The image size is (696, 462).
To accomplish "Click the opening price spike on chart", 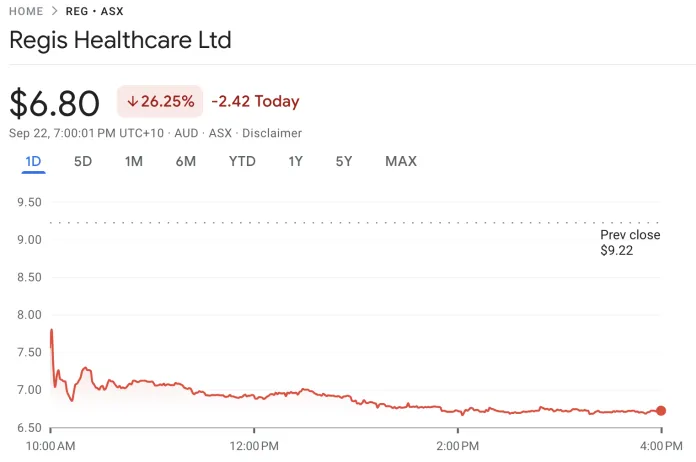I will point(51,331).
